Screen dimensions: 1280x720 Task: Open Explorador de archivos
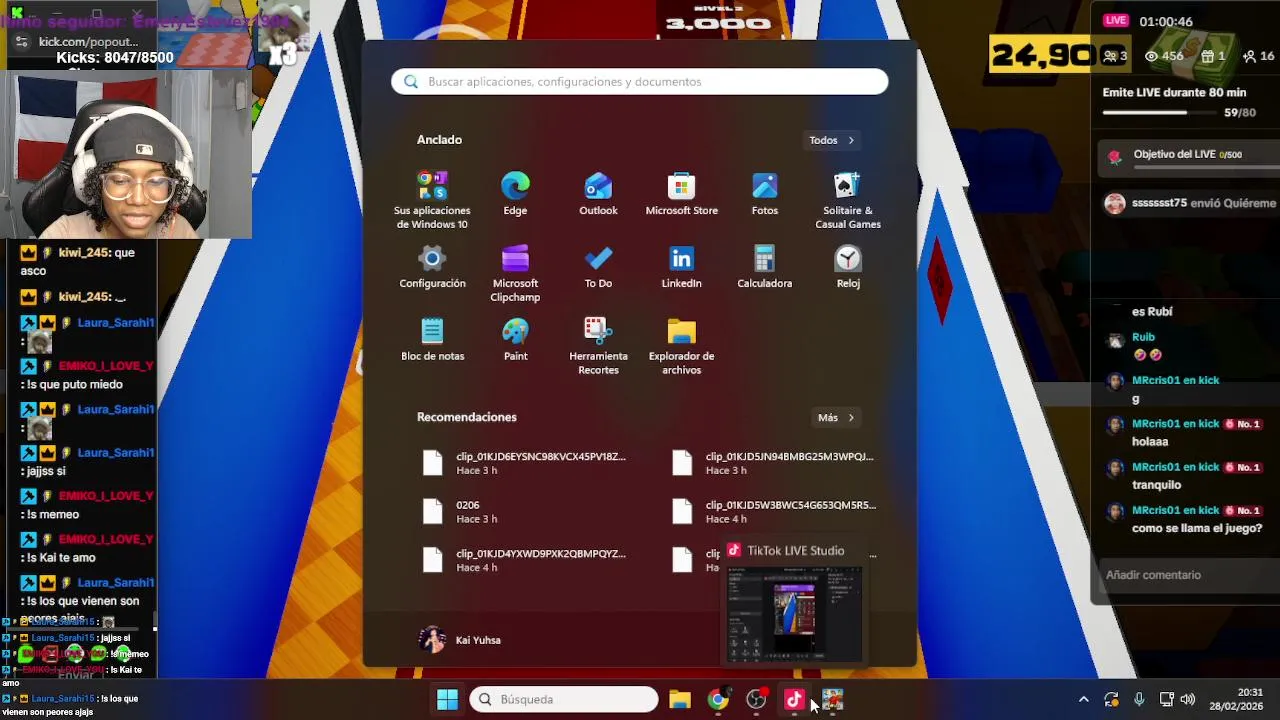681,346
